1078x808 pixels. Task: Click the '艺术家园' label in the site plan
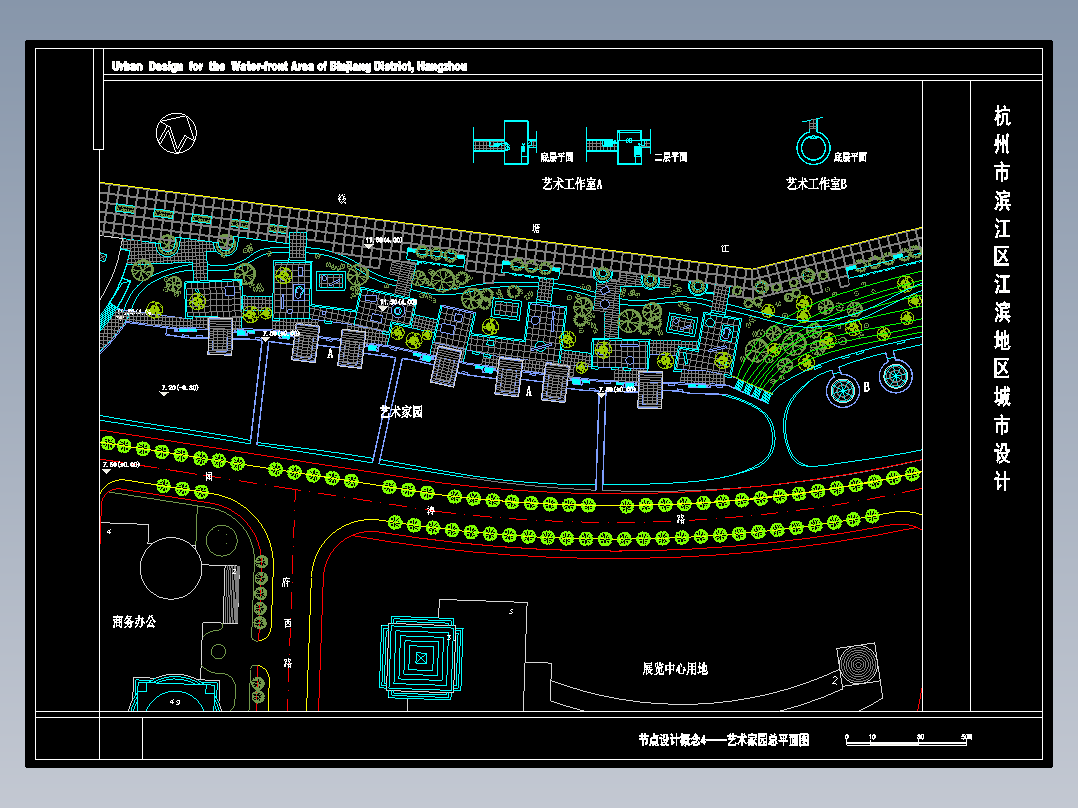click(x=401, y=412)
